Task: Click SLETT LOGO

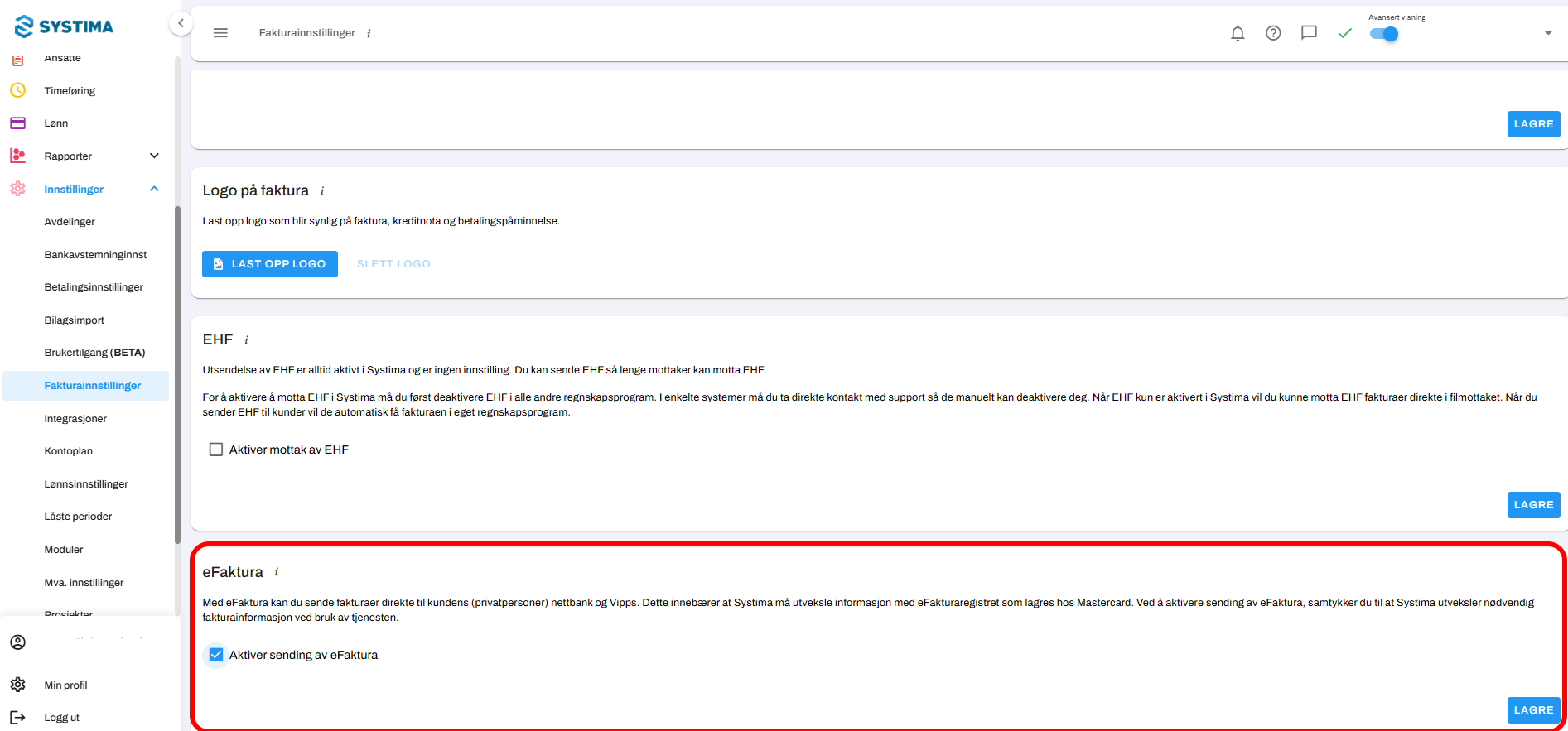Action: [x=393, y=264]
